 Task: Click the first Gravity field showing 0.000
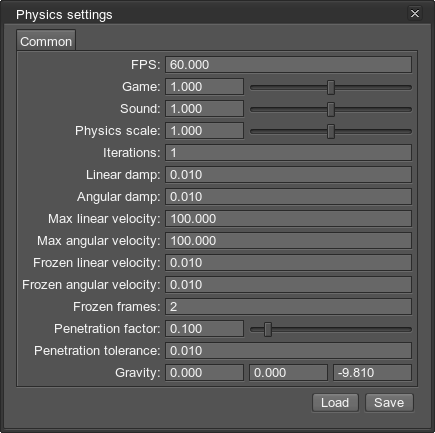tap(204, 373)
